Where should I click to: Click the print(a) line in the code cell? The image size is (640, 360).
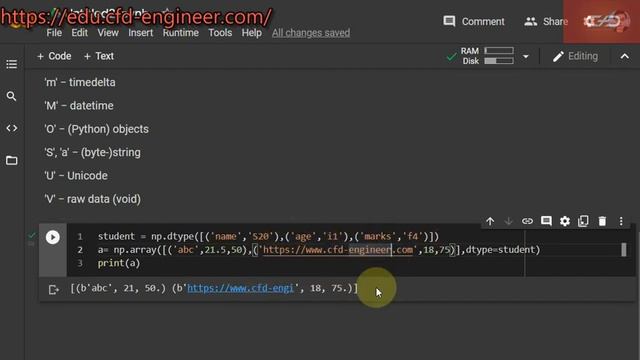(x=119, y=263)
